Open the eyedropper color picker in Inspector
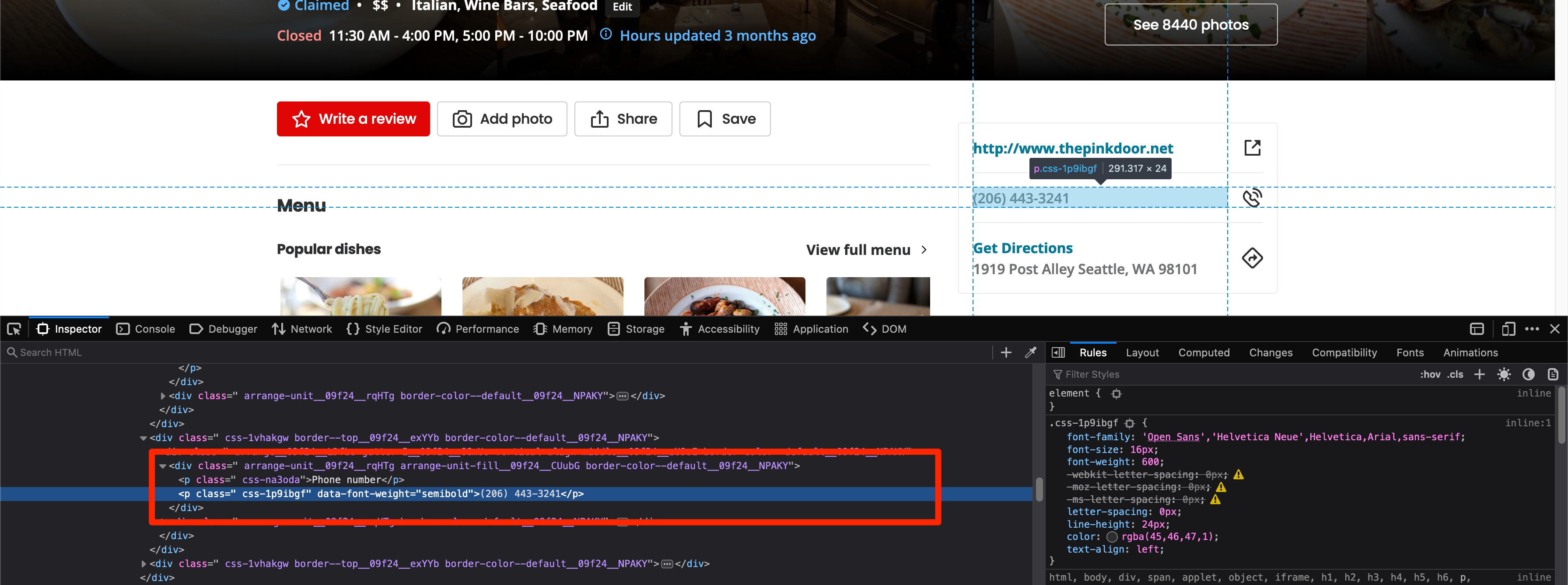1568x585 pixels. (x=1031, y=352)
